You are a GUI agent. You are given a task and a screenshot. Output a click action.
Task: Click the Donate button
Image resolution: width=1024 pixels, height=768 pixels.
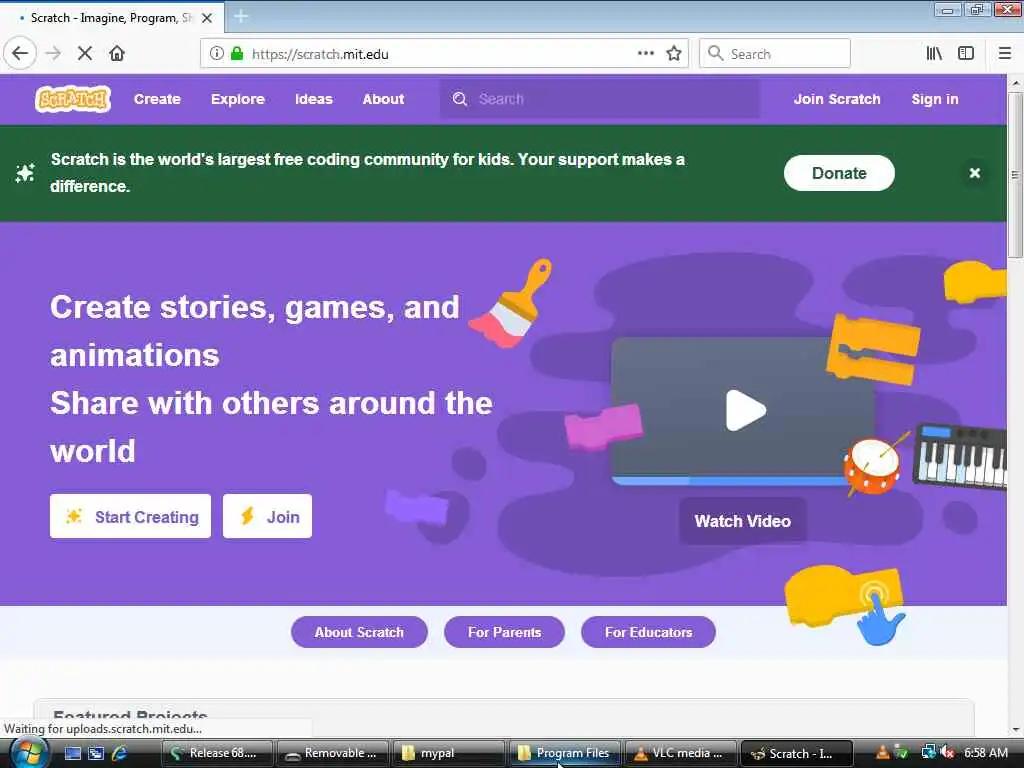[839, 173]
